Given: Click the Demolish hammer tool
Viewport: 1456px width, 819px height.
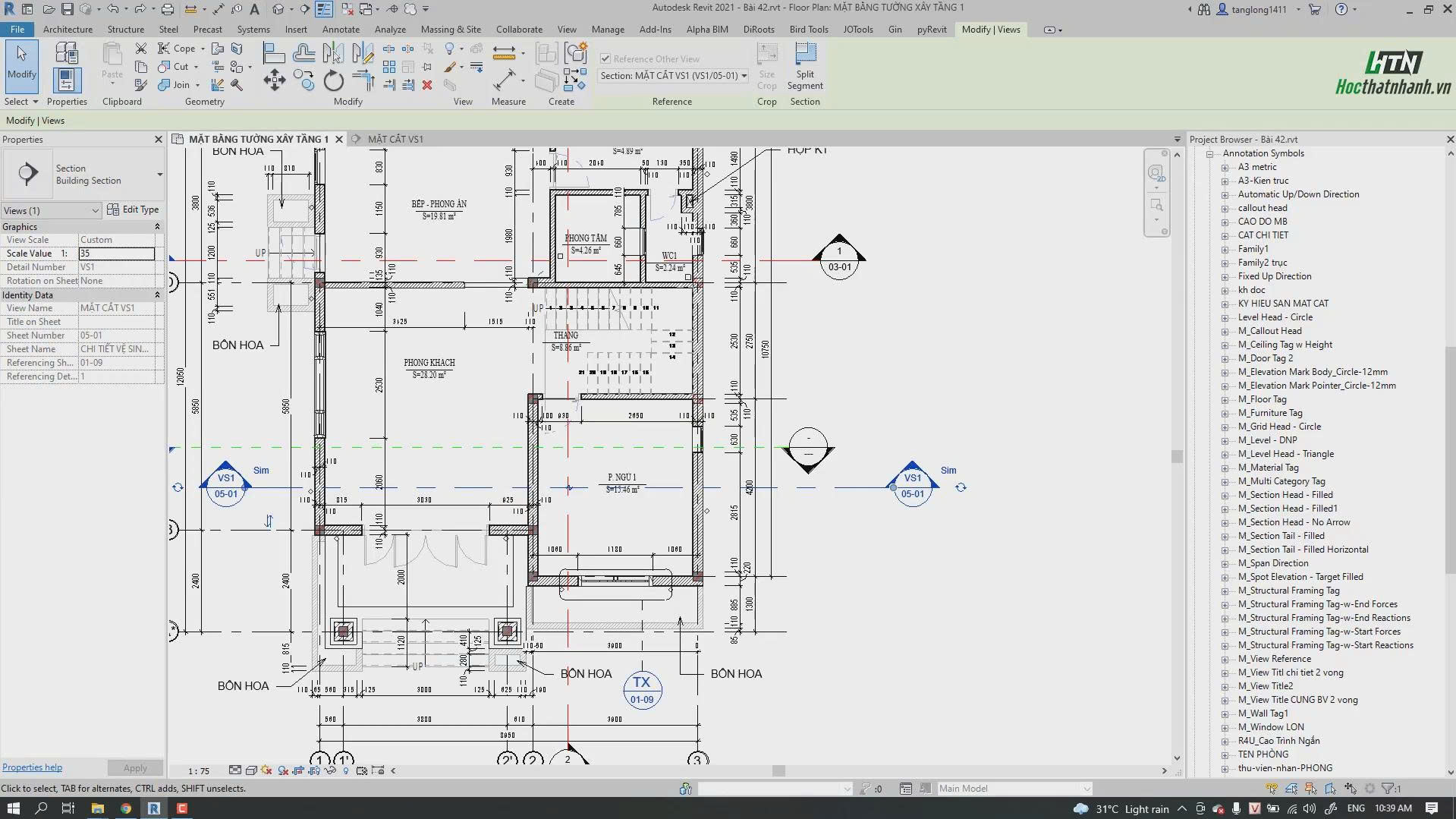Looking at the screenshot, I should [x=237, y=85].
